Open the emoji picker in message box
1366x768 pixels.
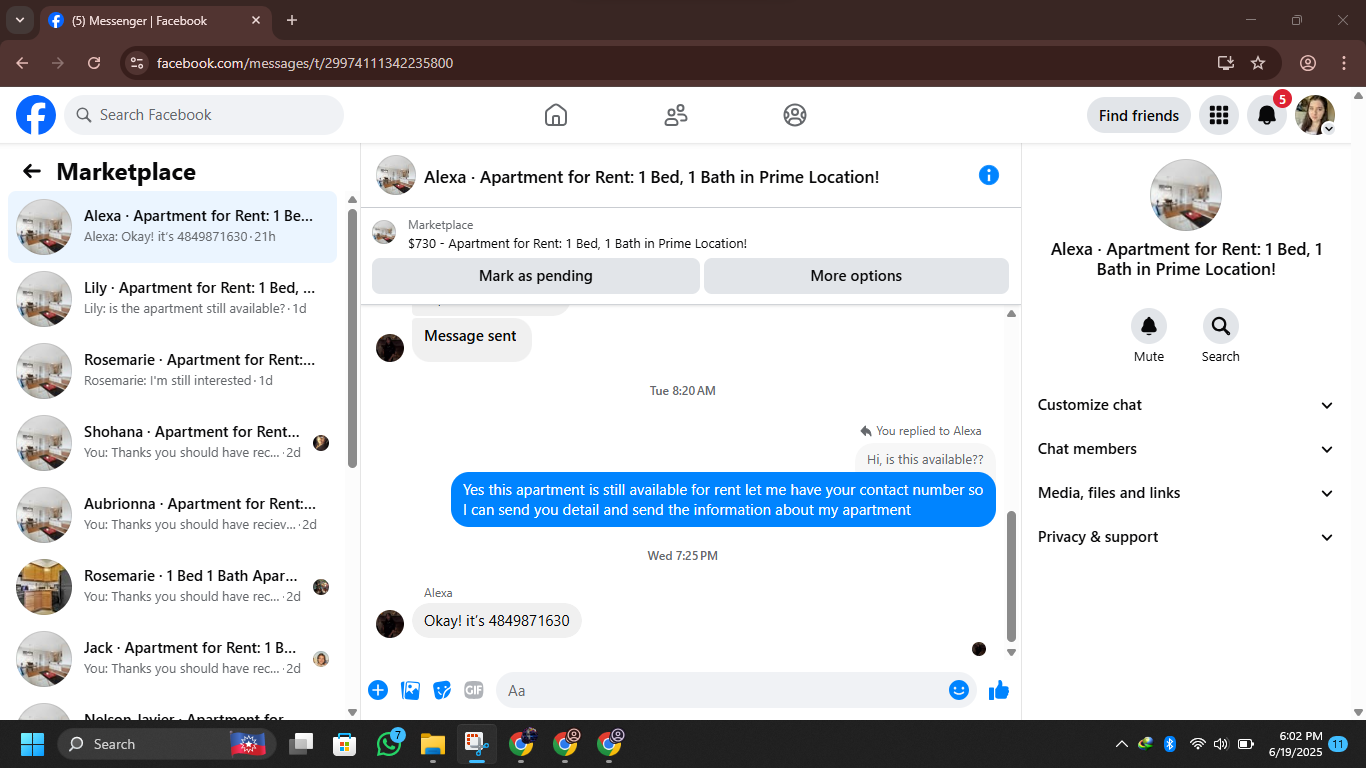click(959, 690)
